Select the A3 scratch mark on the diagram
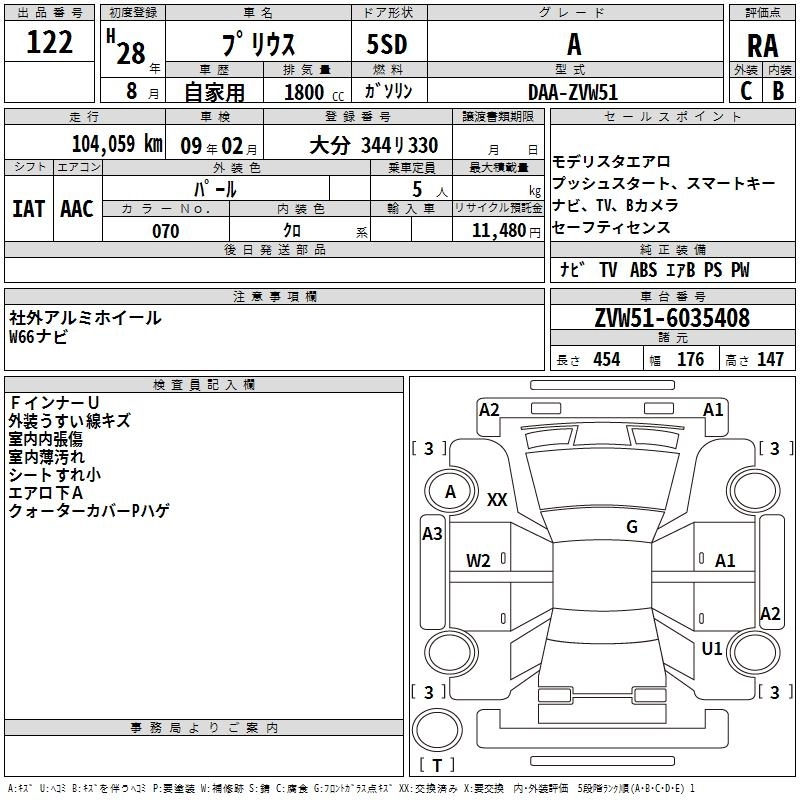 coord(432,534)
